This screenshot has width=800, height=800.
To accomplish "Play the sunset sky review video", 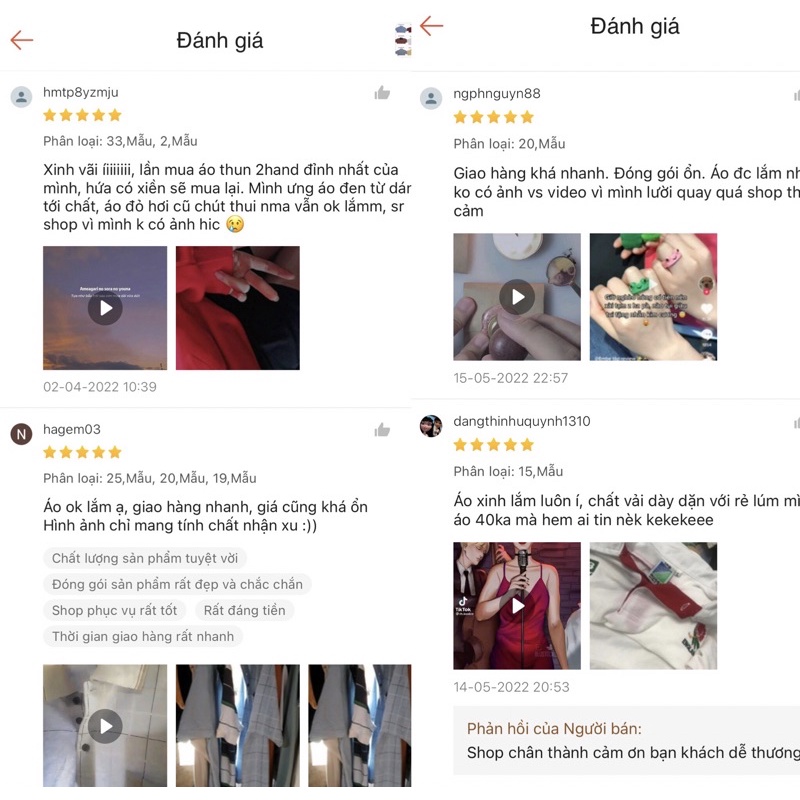I will click(x=105, y=308).
